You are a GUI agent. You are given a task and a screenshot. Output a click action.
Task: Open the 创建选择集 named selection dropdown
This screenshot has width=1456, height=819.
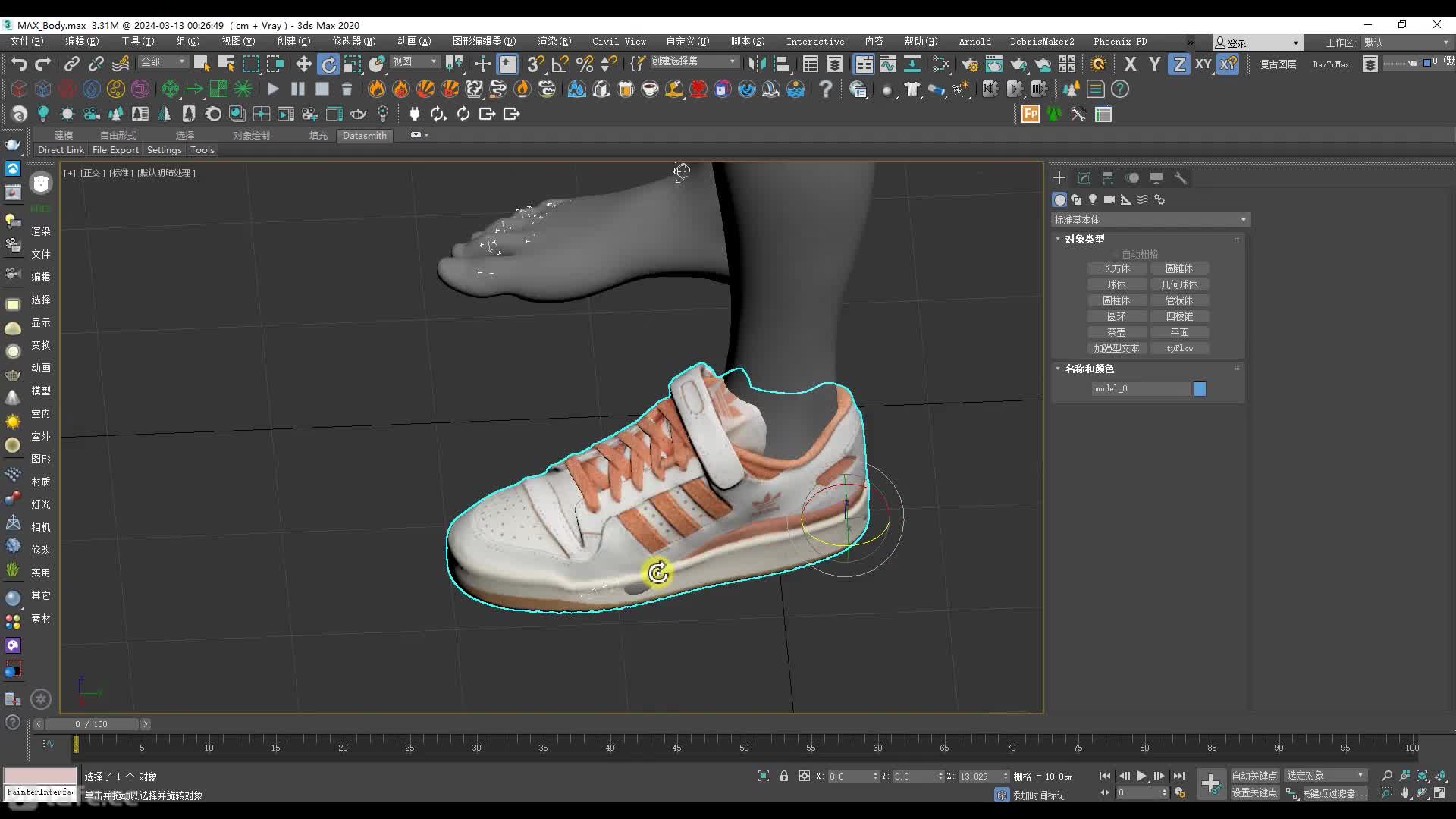click(x=694, y=61)
